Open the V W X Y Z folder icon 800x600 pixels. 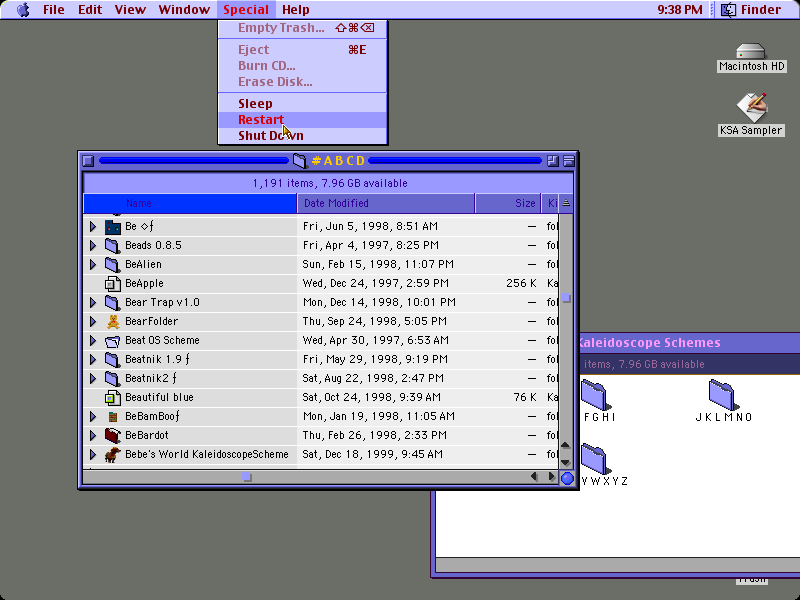coord(594,459)
